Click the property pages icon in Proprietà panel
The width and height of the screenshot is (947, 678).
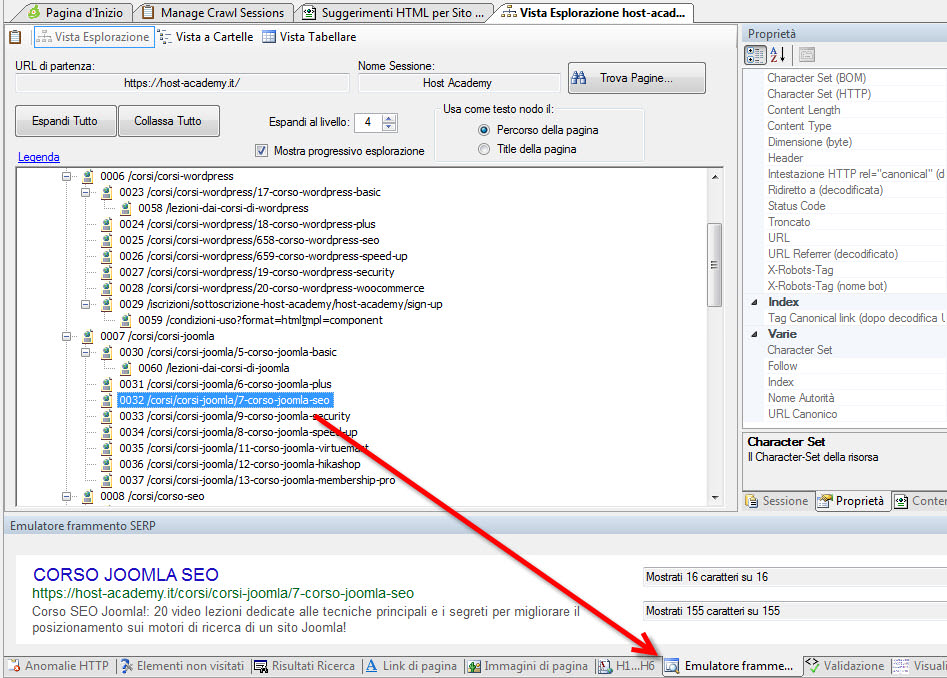pos(807,54)
